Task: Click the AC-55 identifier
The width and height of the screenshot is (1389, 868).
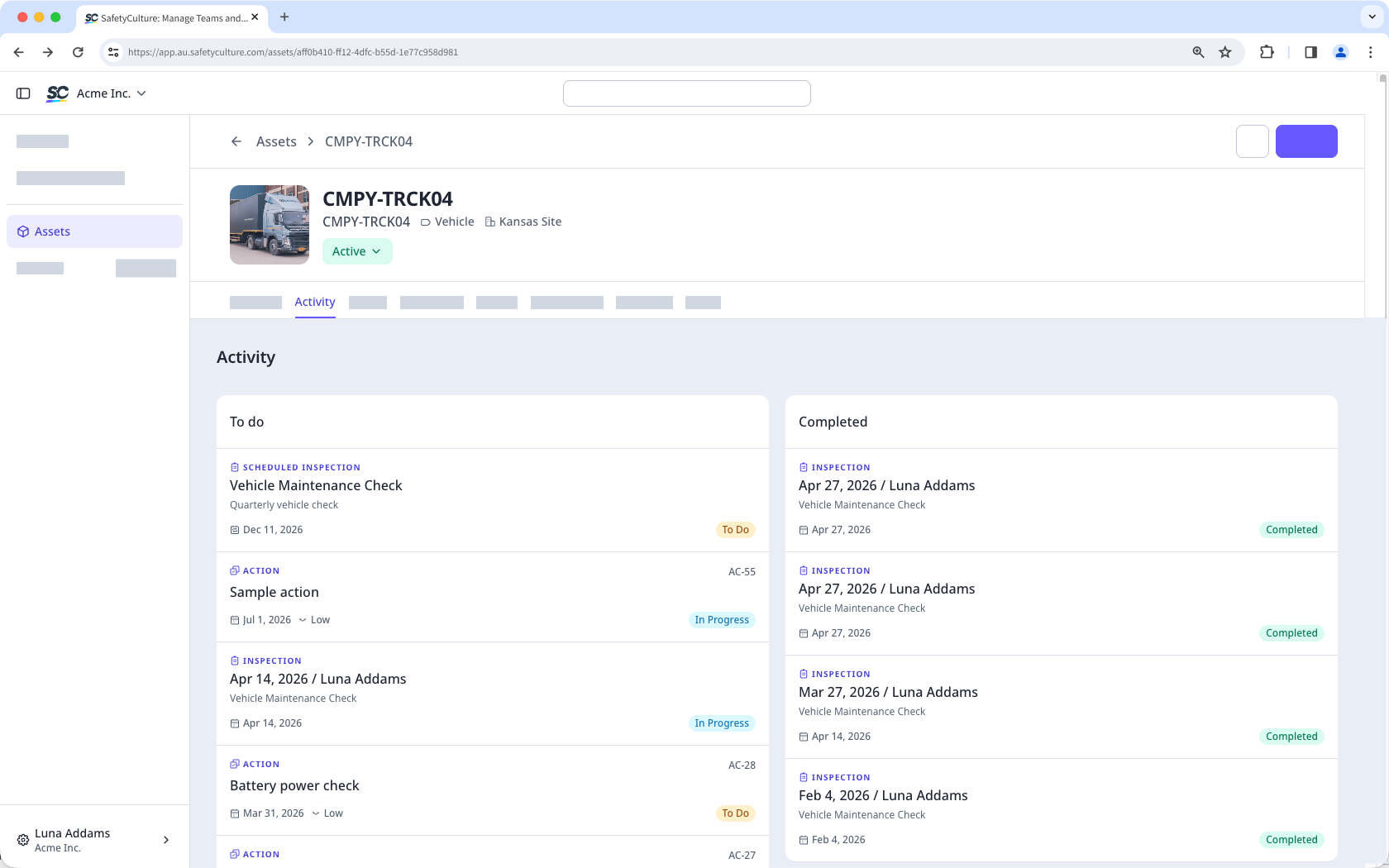Action: tap(742, 571)
